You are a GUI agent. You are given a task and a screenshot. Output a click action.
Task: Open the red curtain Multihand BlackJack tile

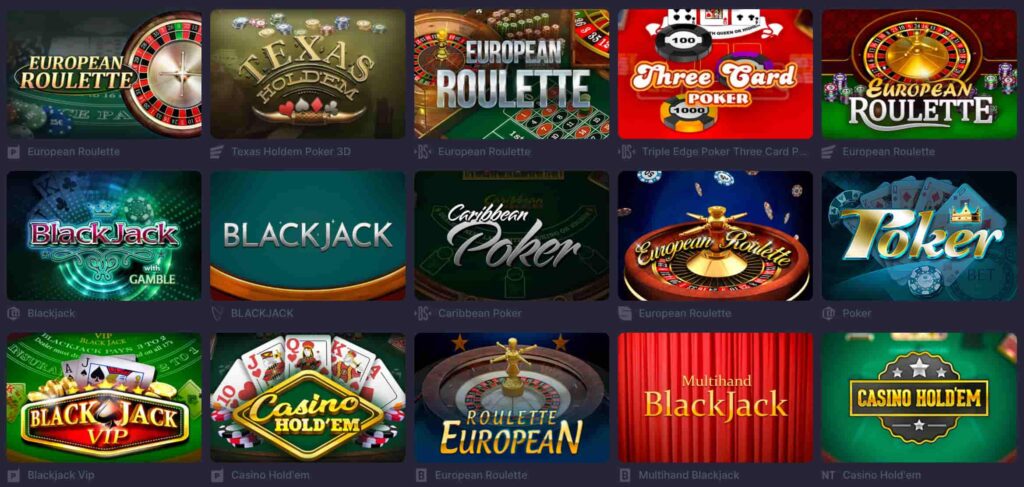point(715,398)
